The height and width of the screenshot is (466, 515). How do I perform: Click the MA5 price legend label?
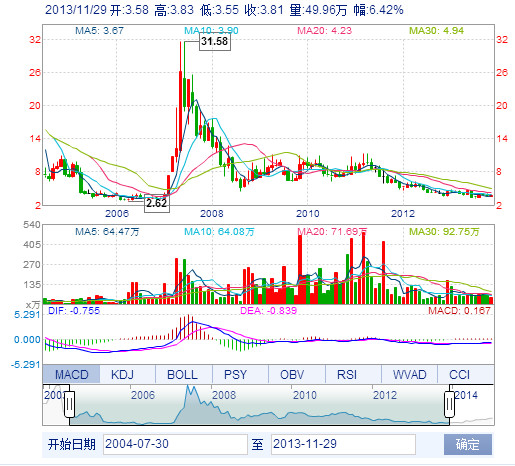[x=99, y=31]
